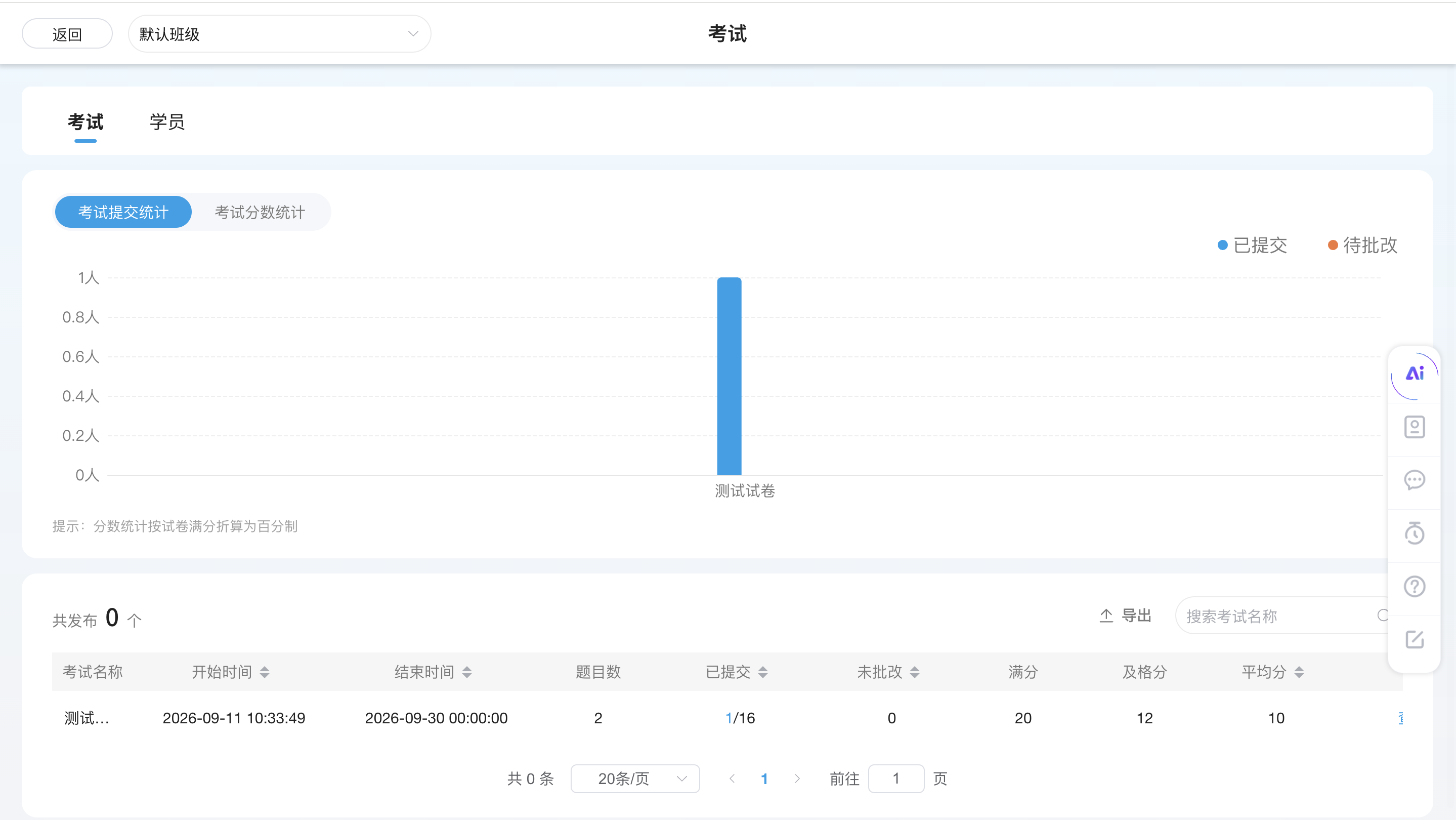
Task: Click the 导出 export button
Action: 1125,616
